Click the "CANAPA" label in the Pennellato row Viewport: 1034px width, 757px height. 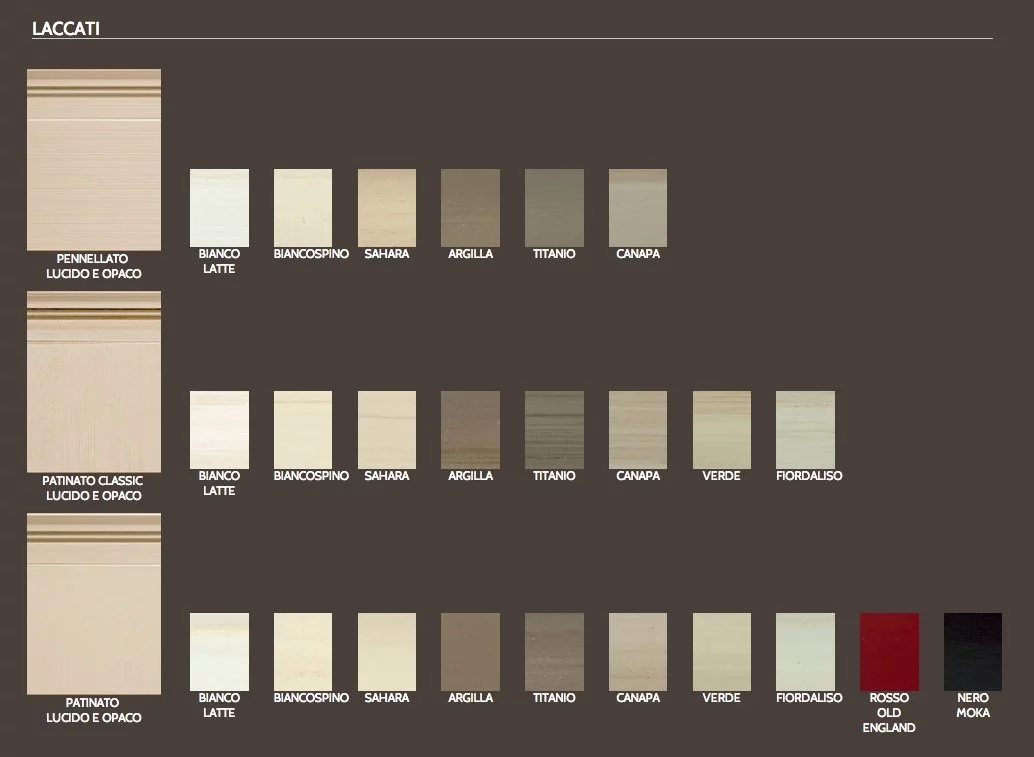click(x=638, y=254)
